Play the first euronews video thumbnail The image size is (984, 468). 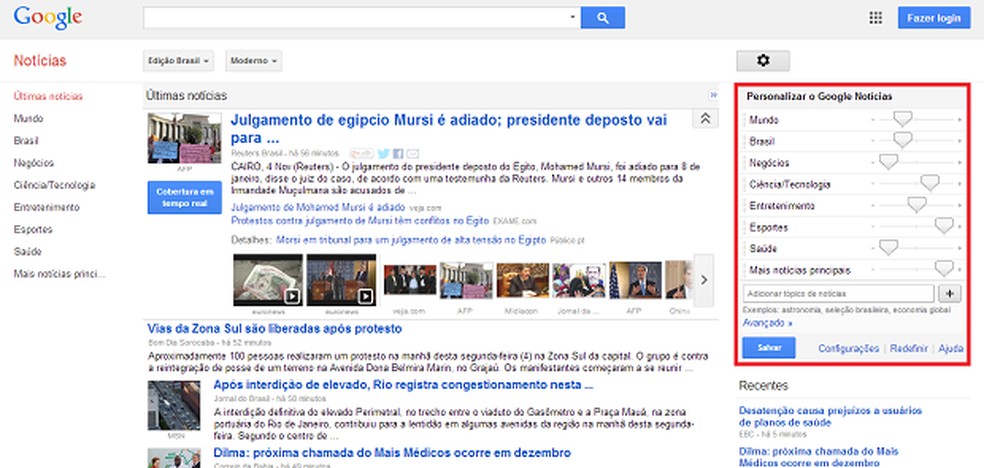[x=267, y=280]
